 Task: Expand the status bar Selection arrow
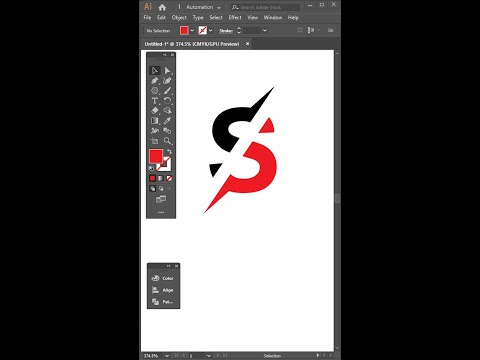(317, 355)
